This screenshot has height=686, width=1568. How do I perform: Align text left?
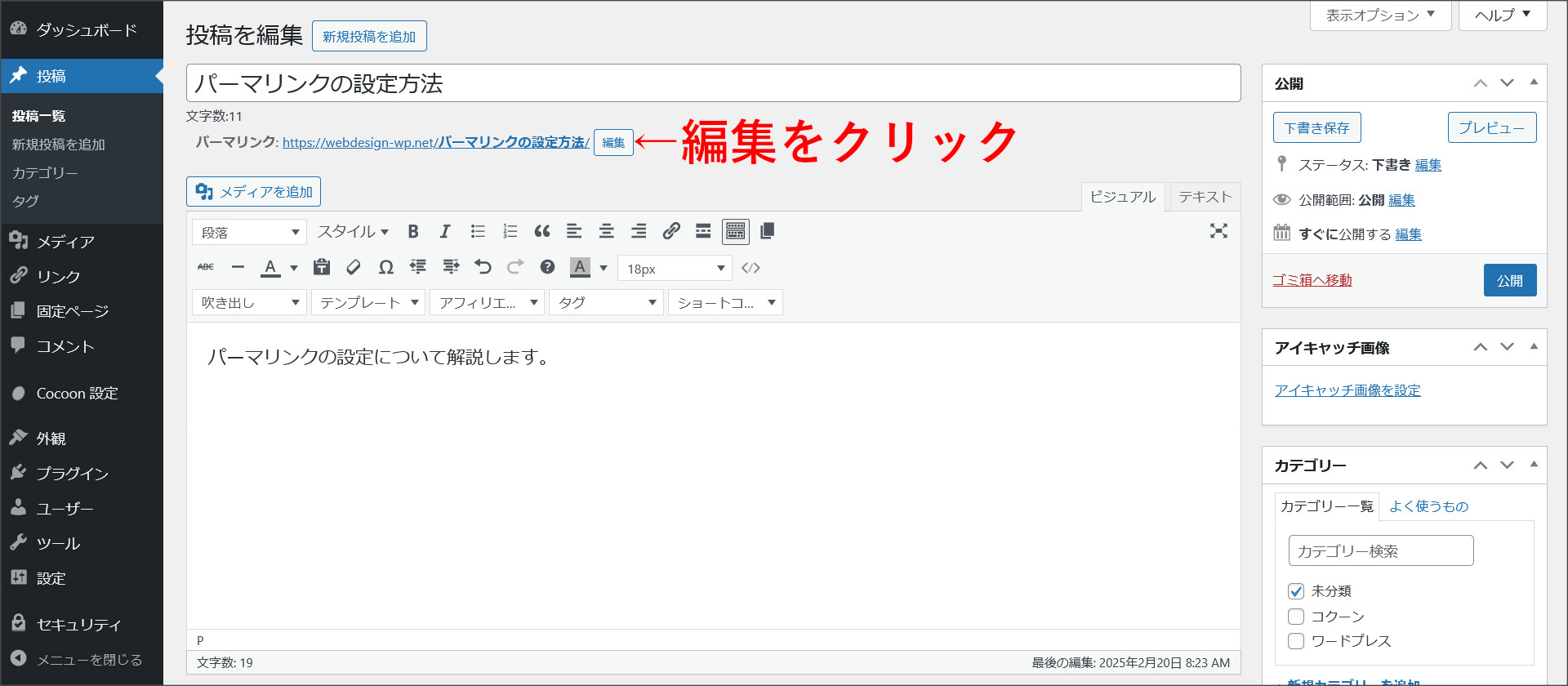574,232
